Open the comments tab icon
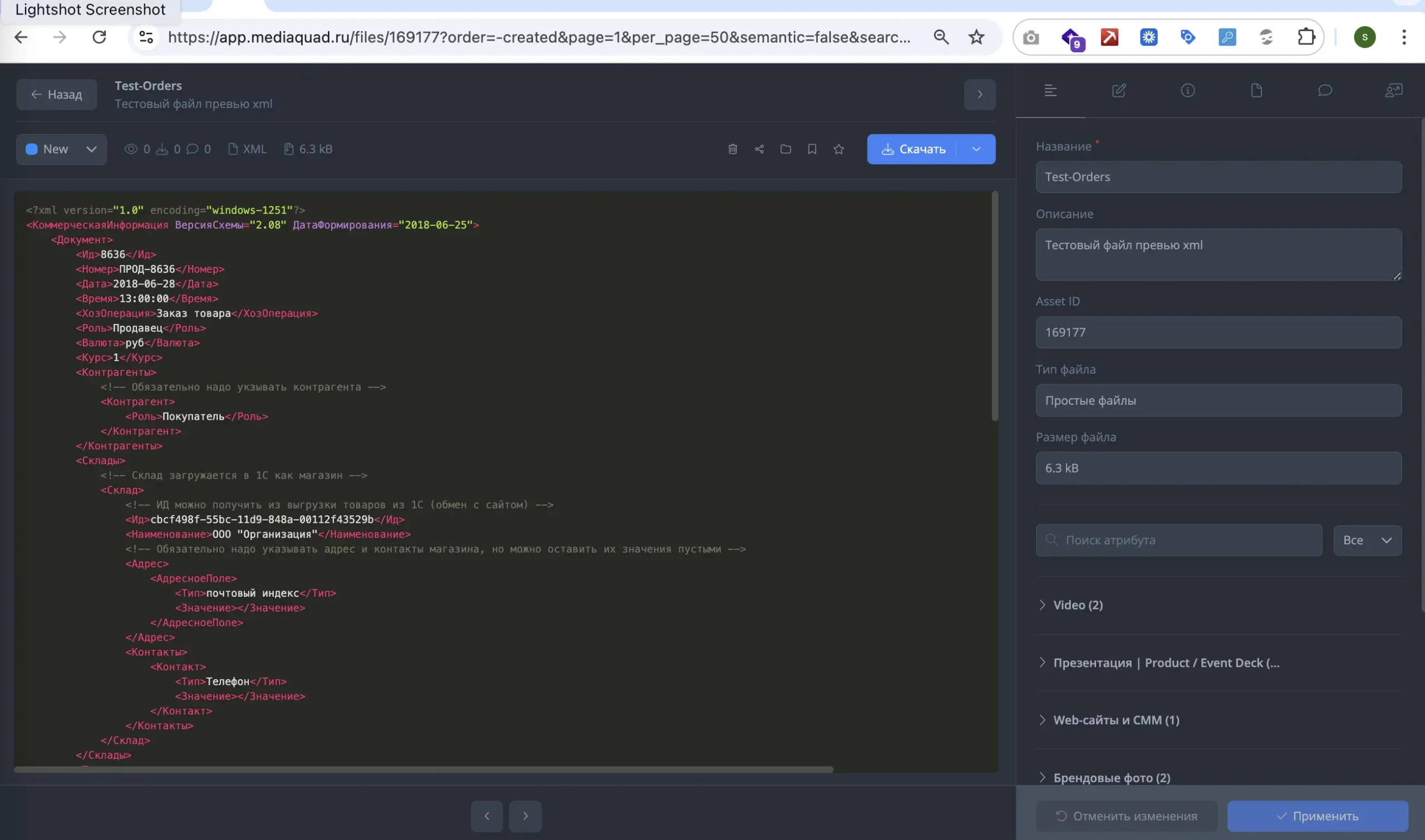The width and height of the screenshot is (1425, 840). 1325,91
